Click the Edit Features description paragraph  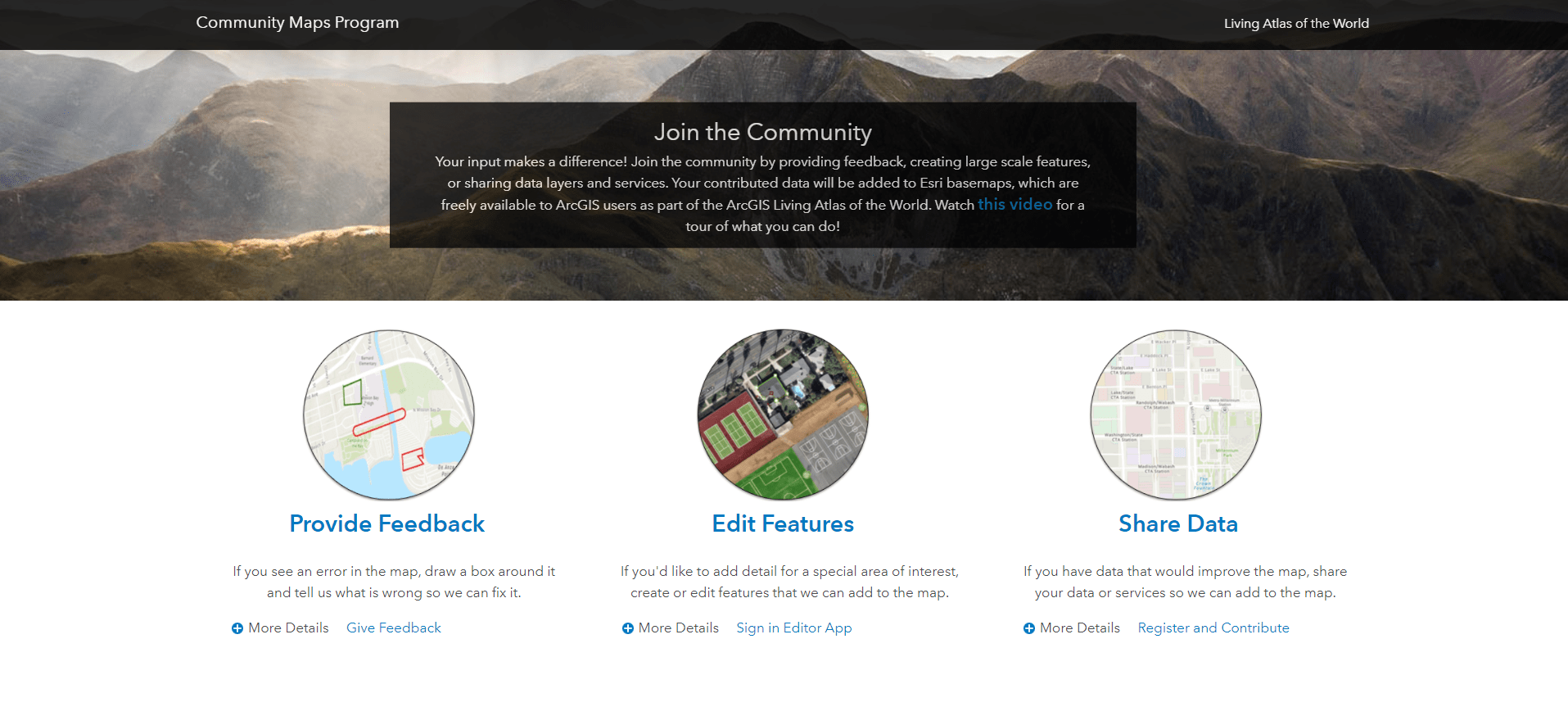(789, 582)
